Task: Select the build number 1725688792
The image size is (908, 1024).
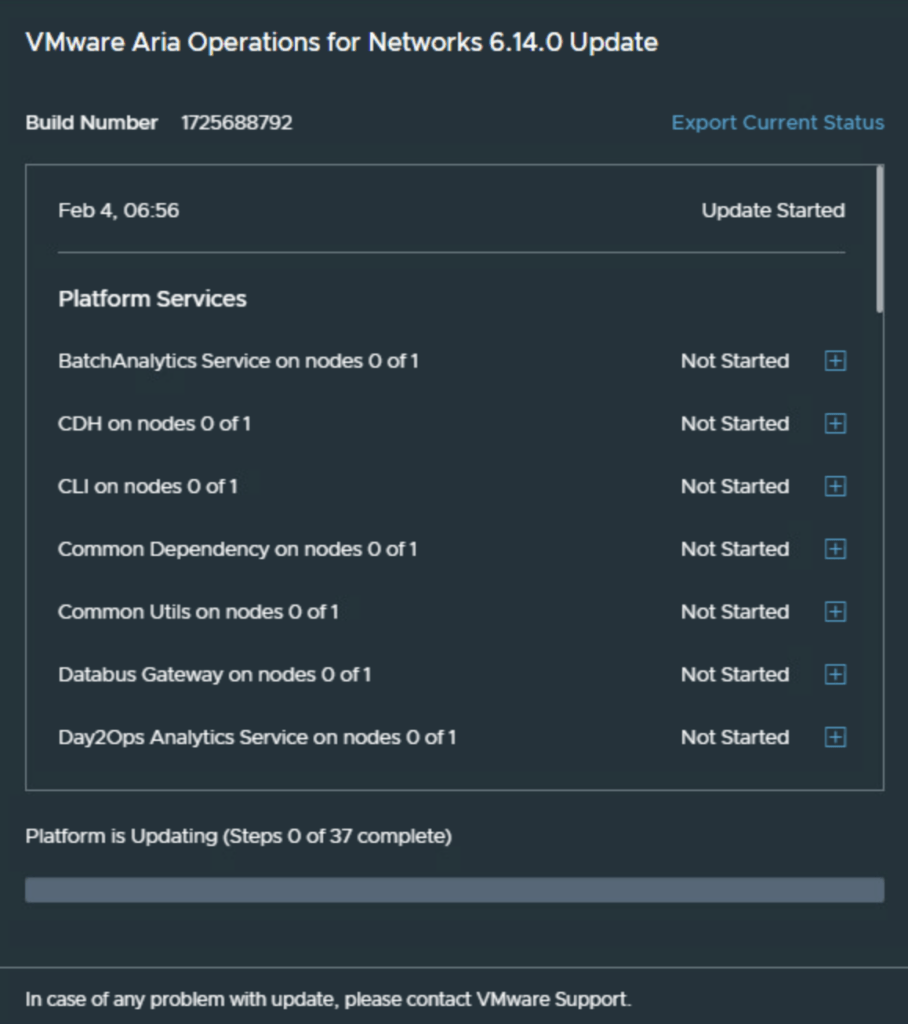Action: tap(237, 123)
